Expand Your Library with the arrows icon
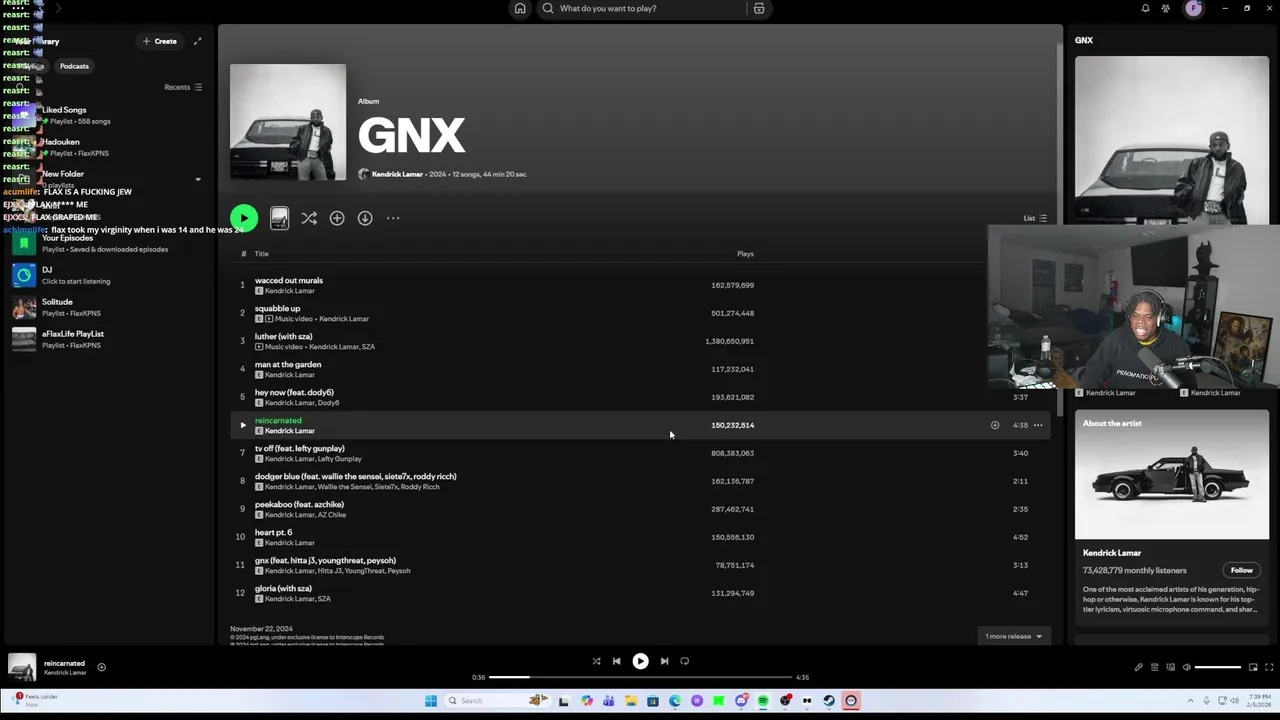The height and width of the screenshot is (720, 1280). (197, 41)
